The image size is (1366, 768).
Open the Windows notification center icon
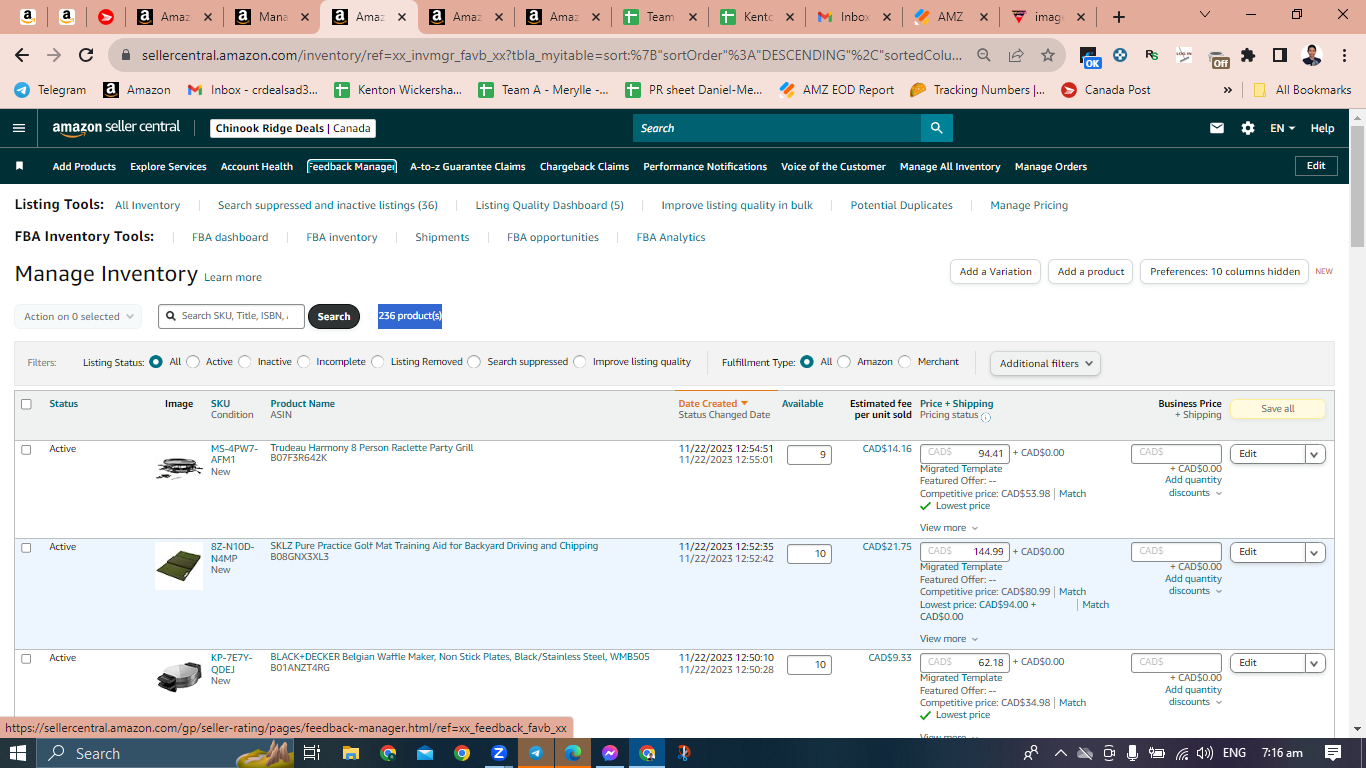(x=1332, y=753)
